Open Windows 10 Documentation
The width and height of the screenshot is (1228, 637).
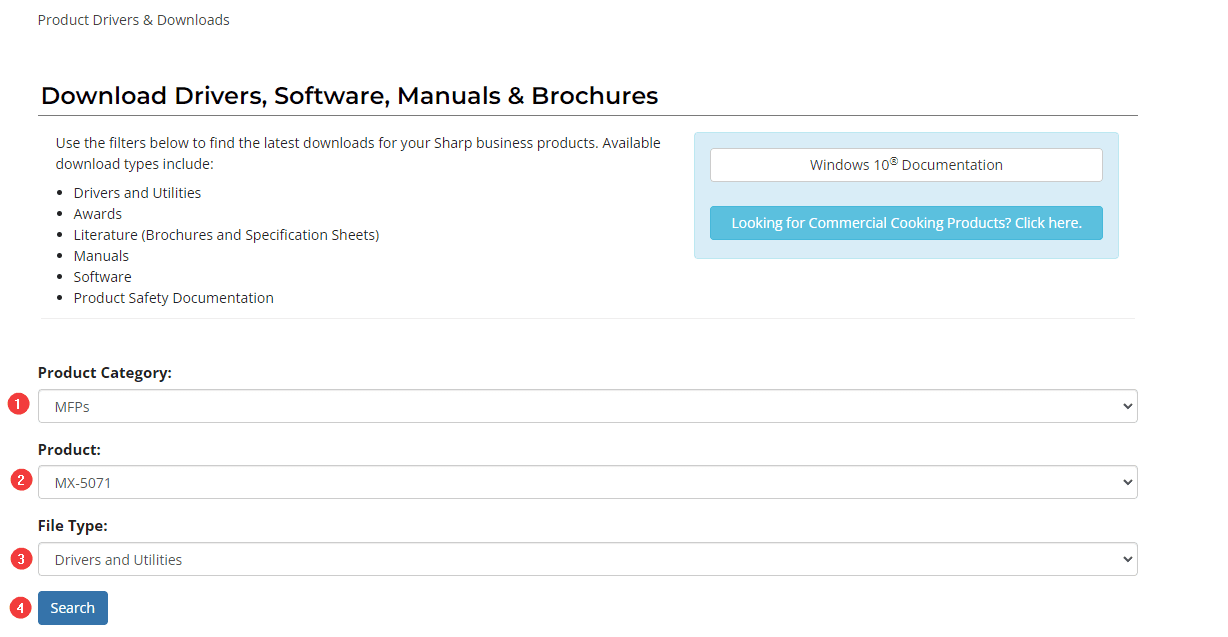click(x=905, y=165)
